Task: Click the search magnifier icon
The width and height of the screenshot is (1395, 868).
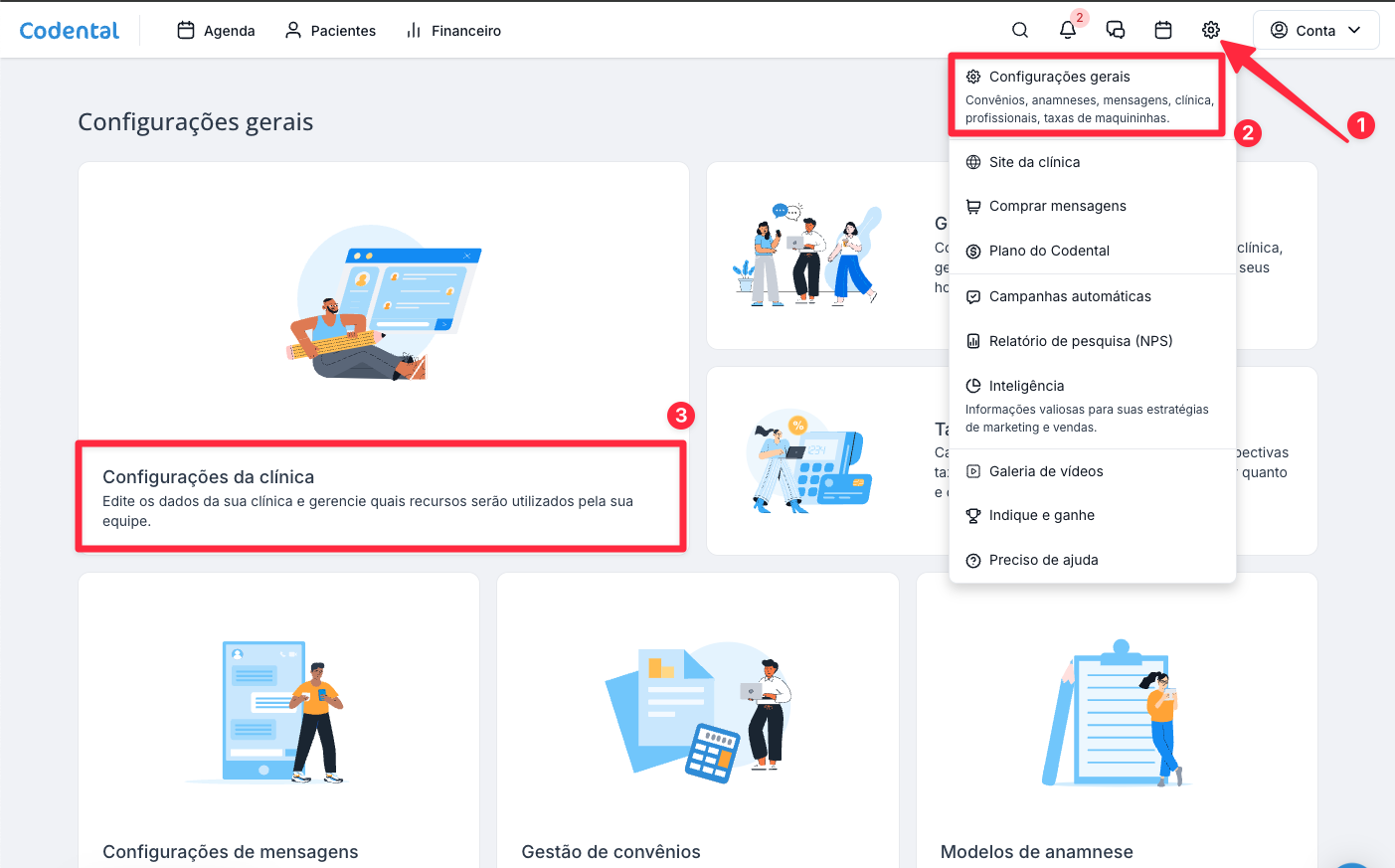Action: click(1020, 30)
